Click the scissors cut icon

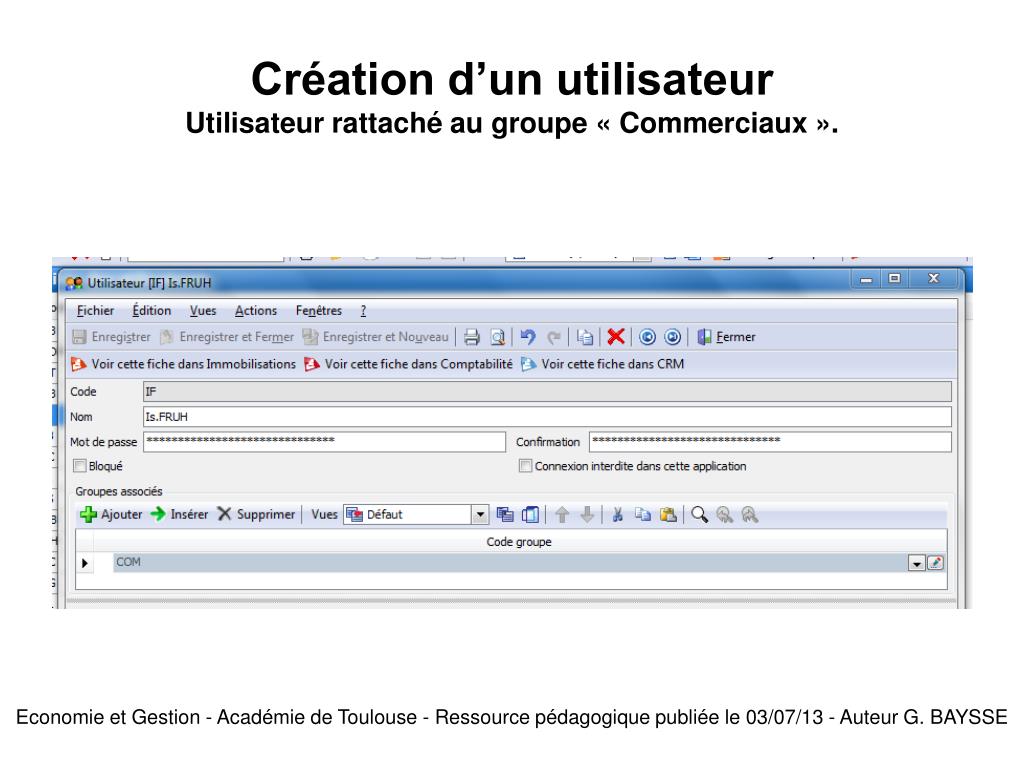pos(617,515)
